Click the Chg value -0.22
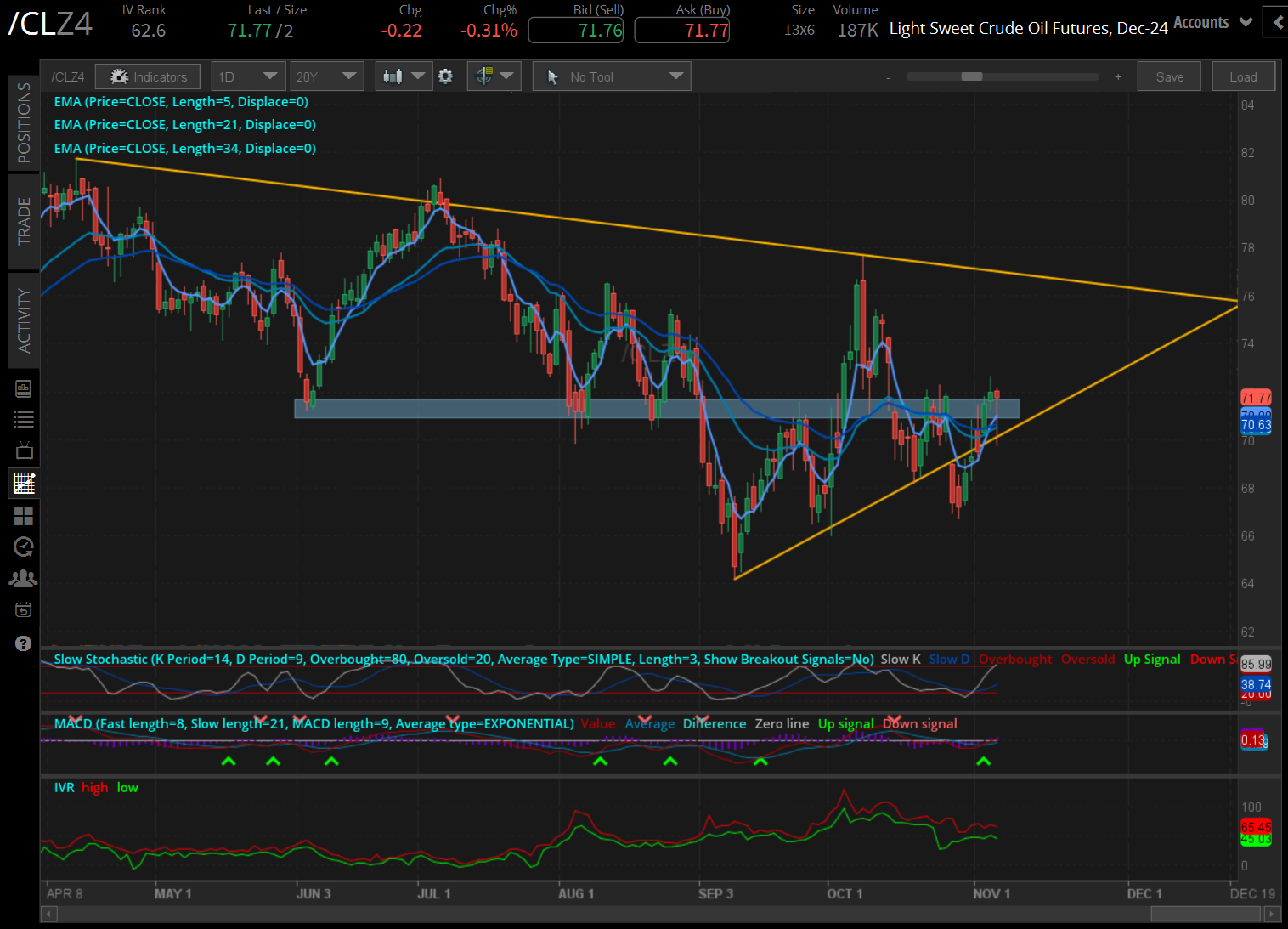Viewport: 1288px width, 929px height. tap(401, 31)
